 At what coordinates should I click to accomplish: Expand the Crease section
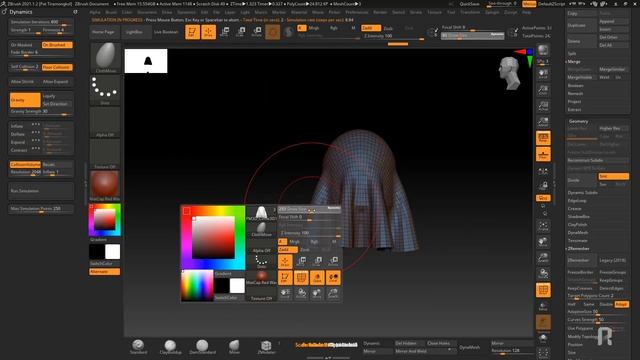pyautogui.click(x=574, y=209)
